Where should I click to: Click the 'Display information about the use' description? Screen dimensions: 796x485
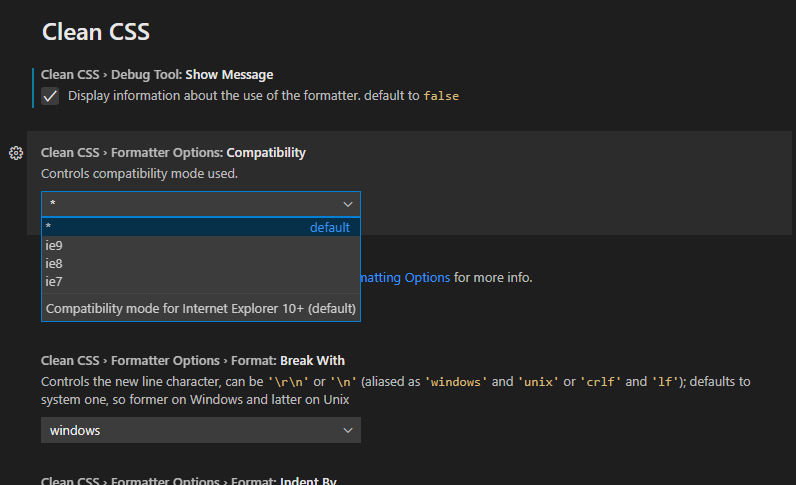click(263, 96)
